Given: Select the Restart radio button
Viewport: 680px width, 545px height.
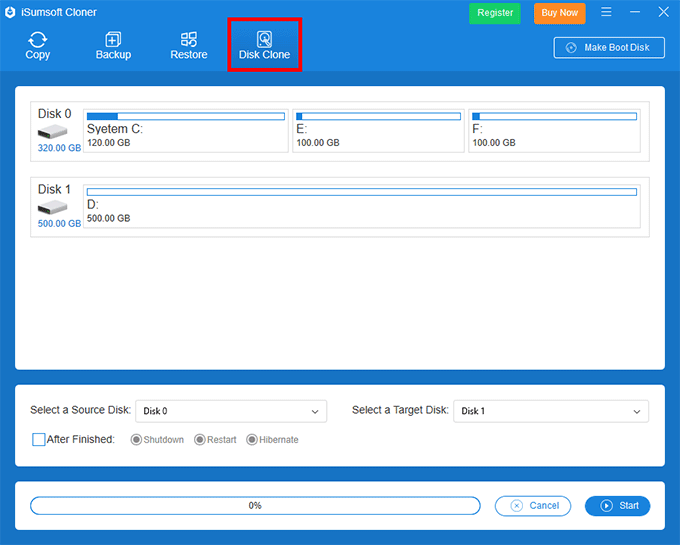Looking at the screenshot, I should (199, 440).
